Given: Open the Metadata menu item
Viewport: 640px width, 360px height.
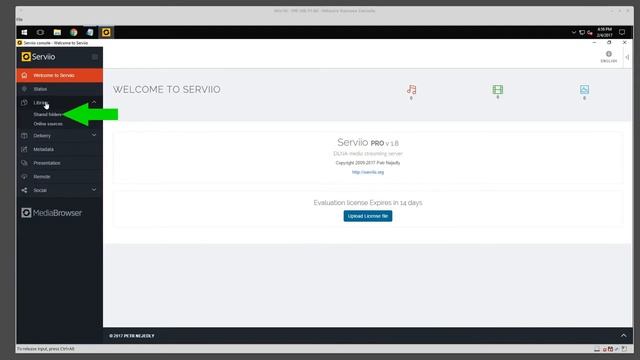Looking at the screenshot, I should coord(60,149).
